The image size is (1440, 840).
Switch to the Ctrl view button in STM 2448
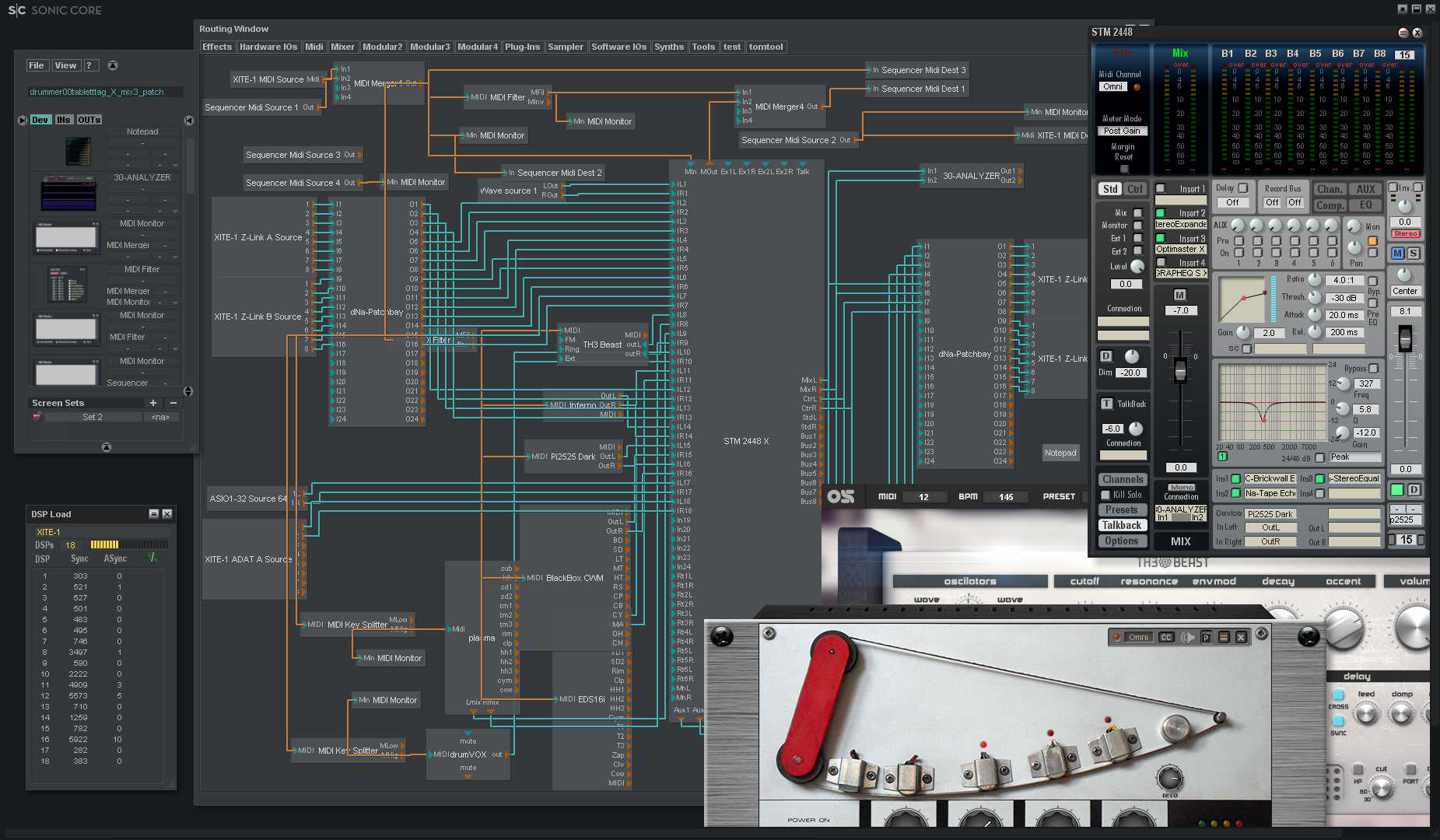(x=1135, y=189)
